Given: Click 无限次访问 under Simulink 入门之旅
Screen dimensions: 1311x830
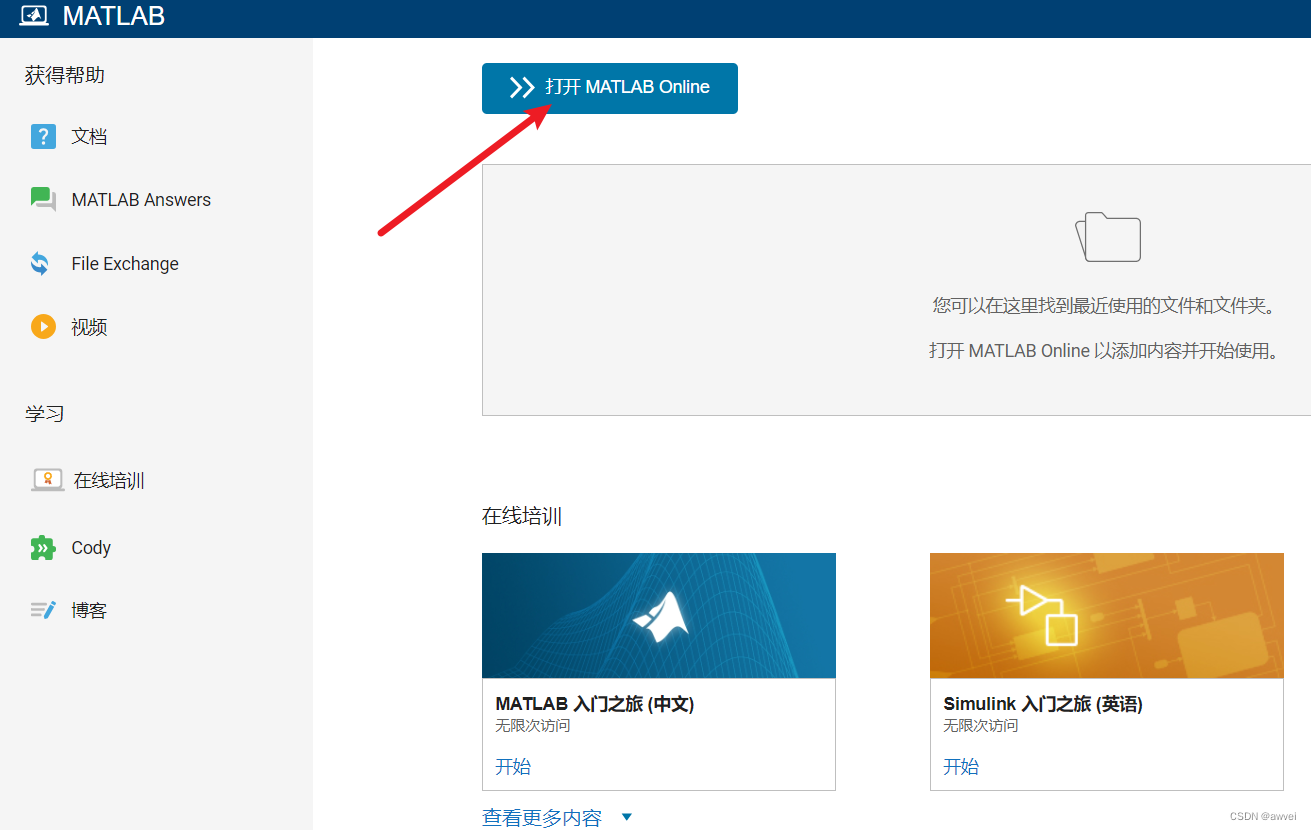Looking at the screenshot, I should click(x=981, y=726).
